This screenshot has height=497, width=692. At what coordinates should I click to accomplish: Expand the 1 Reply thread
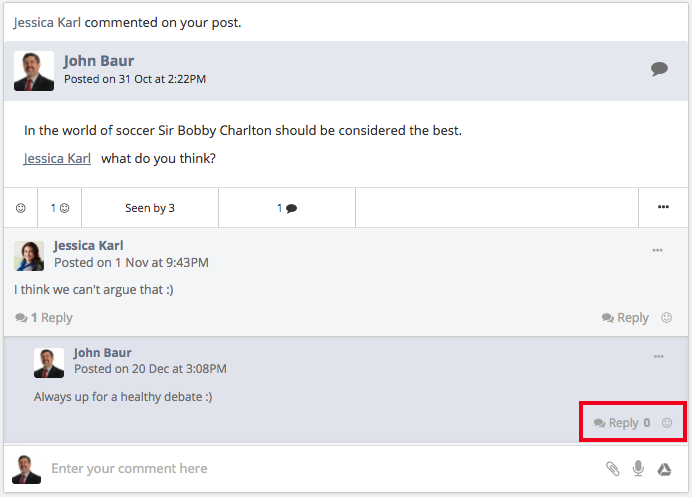[44, 317]
